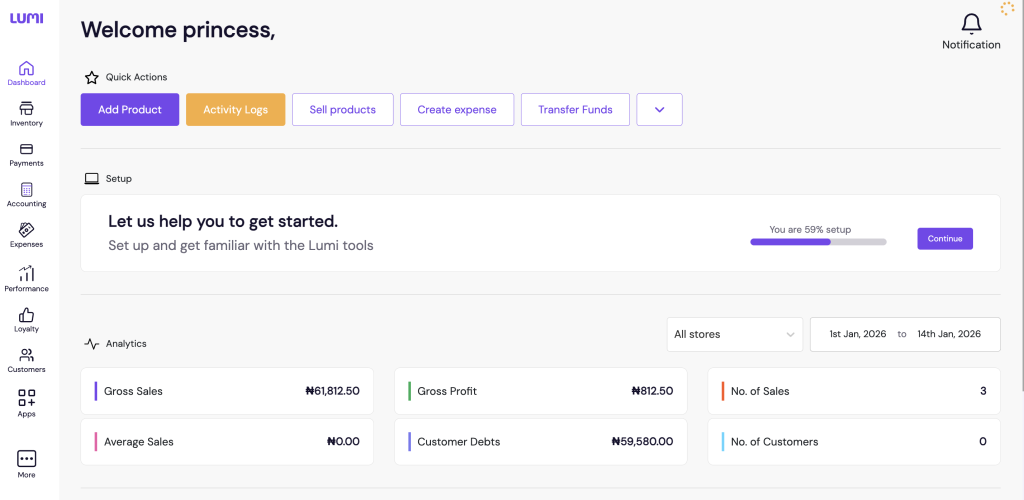Expand the More menu in sidebar
Viewport: 1024px width, 500px height.
tap(26, 459)
